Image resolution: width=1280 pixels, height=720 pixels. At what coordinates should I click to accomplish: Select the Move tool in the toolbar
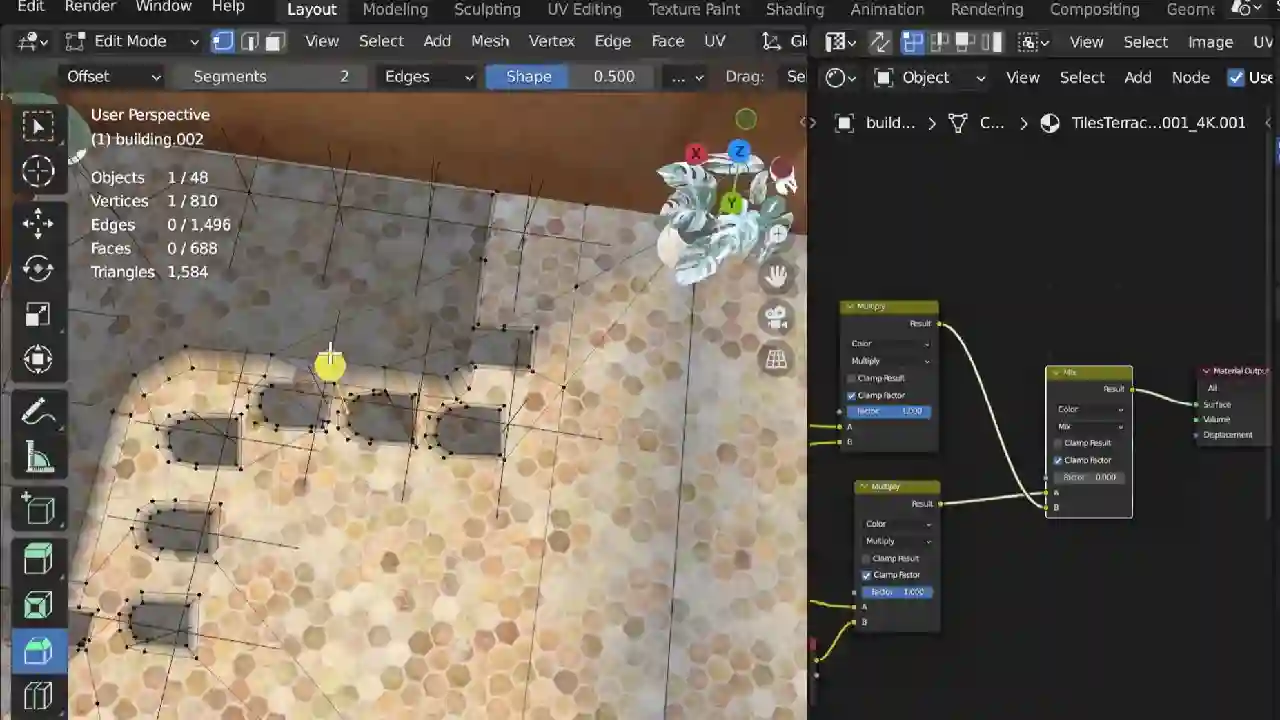[x=38, y=224]
